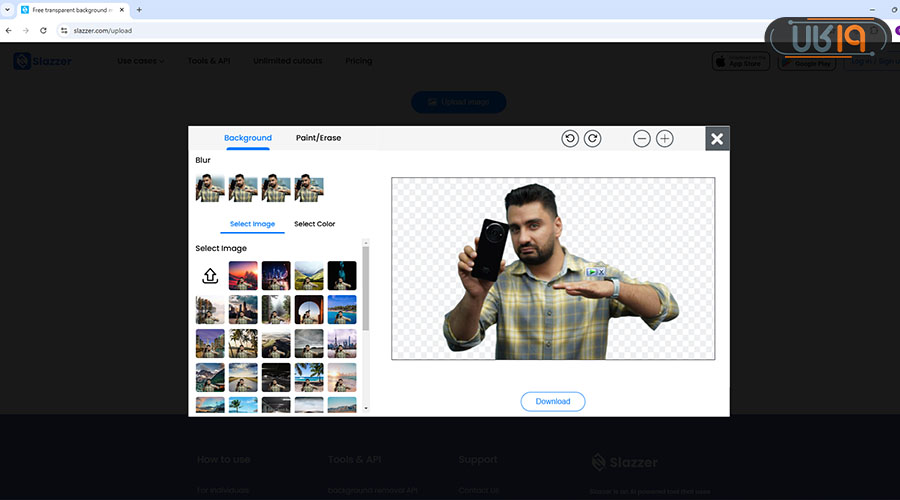Switch to the Paint/Erase tab
The image size is (900, 500).
[318, 138]
